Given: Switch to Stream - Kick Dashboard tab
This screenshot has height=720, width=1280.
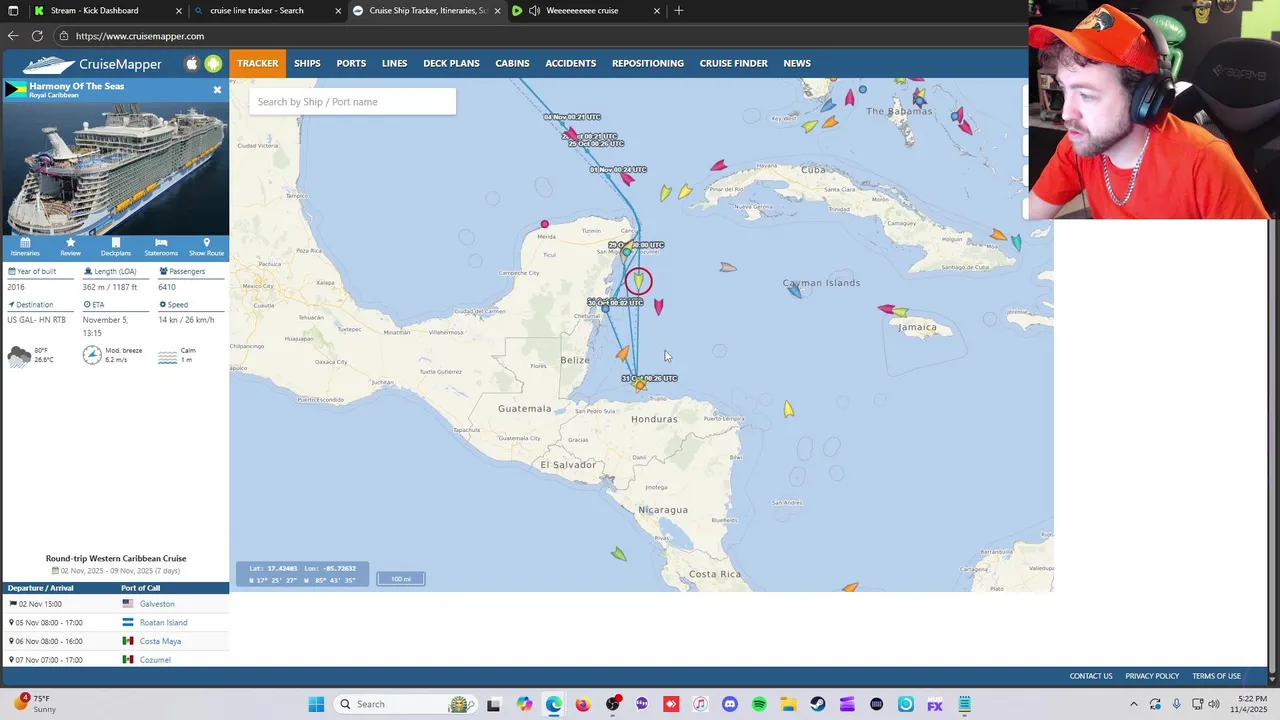Looking at the screenshot, I should pyautogui.click(x=108, y=10).
